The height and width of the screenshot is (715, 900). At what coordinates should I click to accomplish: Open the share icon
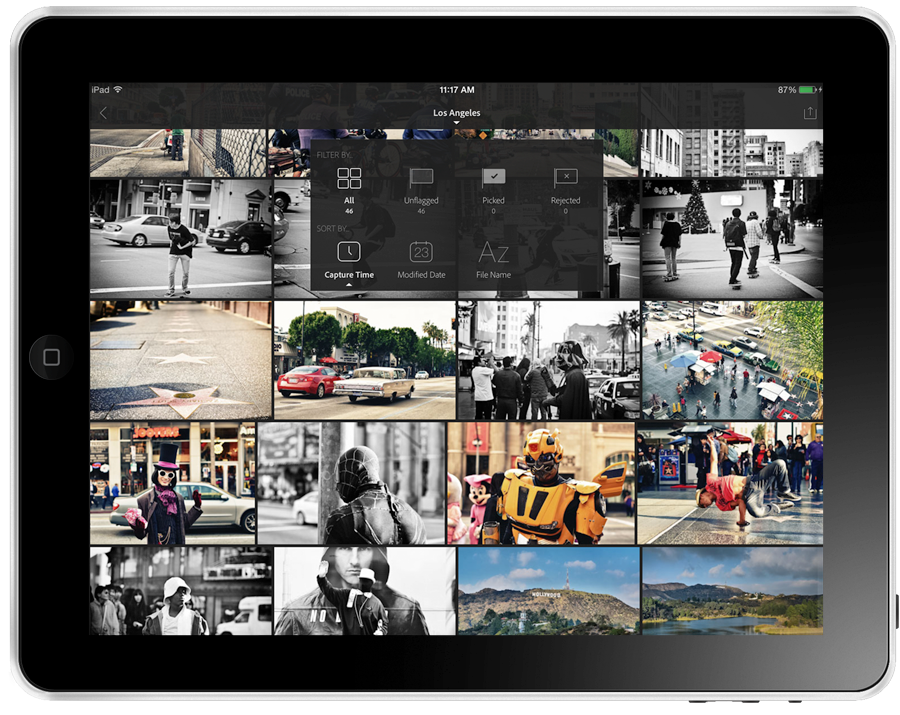click(810, 112)
